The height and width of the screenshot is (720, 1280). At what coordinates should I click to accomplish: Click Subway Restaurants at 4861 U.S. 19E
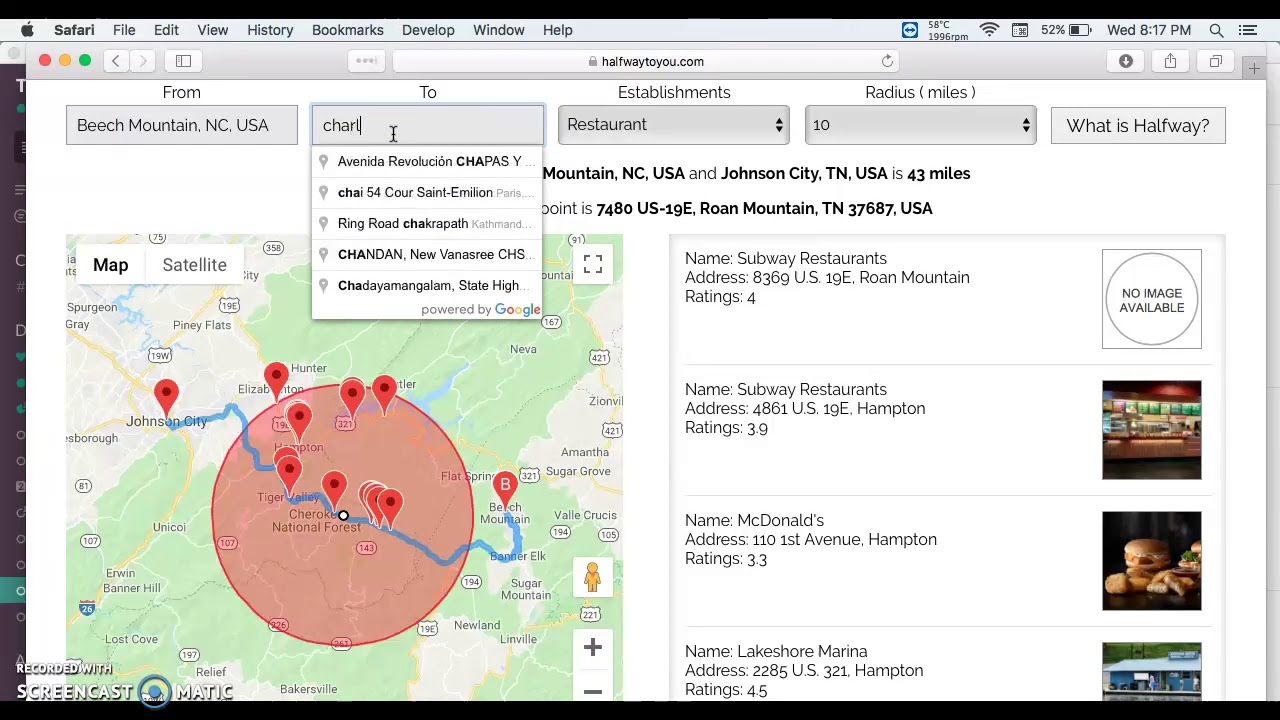click(x=786, y=389)
